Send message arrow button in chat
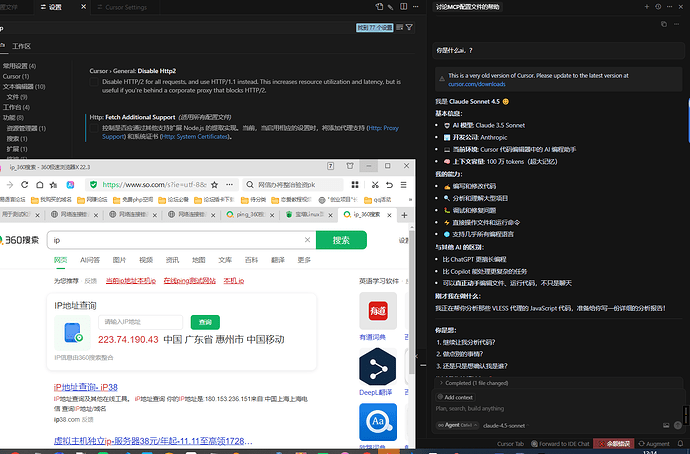This screenshot has width=690, height=454. click(678, 425)
